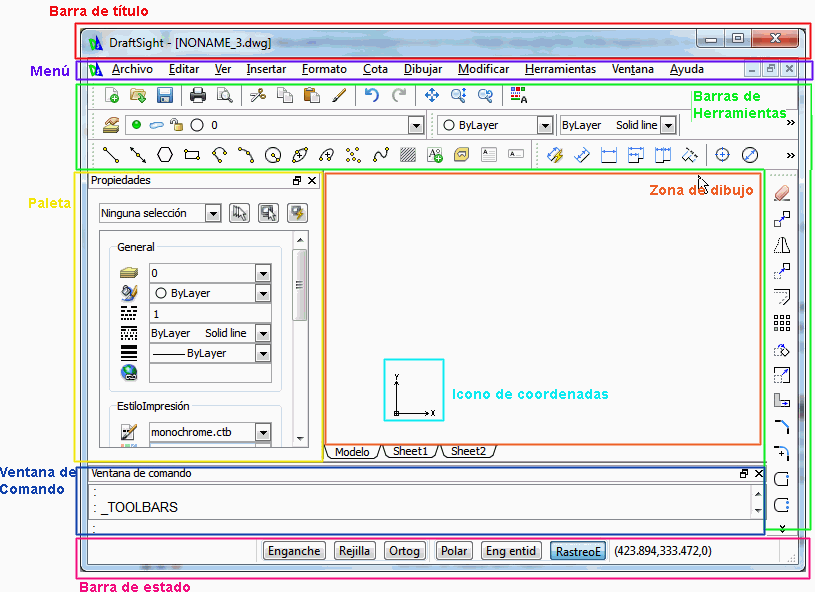Open the layer list dropdown in the toolbar

pos(415,125)
